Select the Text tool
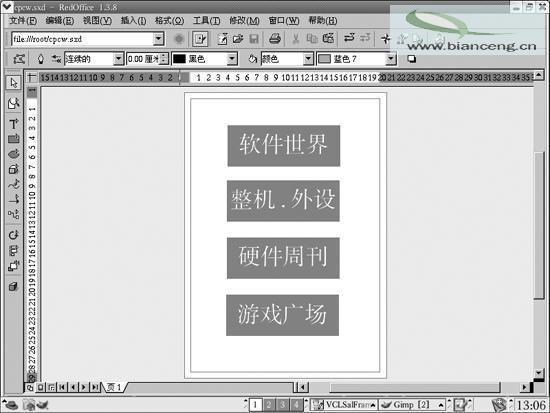 tap(14, 124)
